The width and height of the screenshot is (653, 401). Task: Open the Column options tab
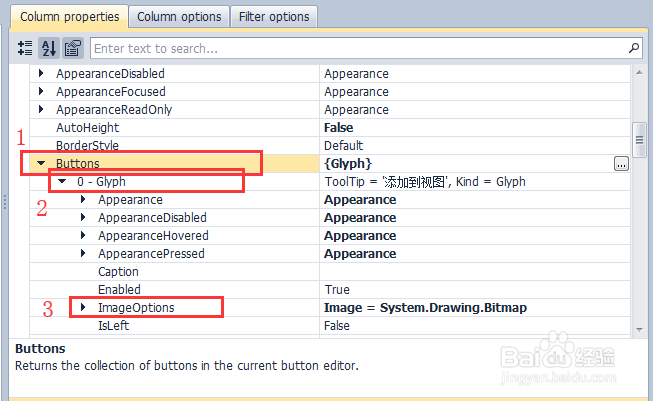pos(179,17)
